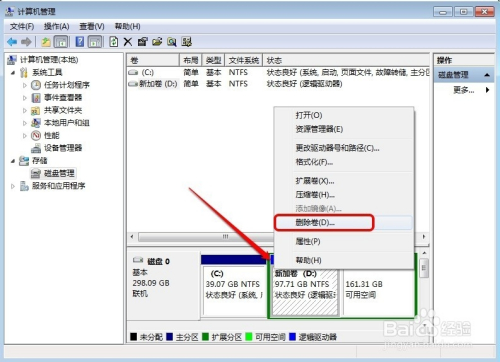Expand the 事件查看器 tree arrow
The height and width of the screenshot is (362, 500).
[25, 98]
